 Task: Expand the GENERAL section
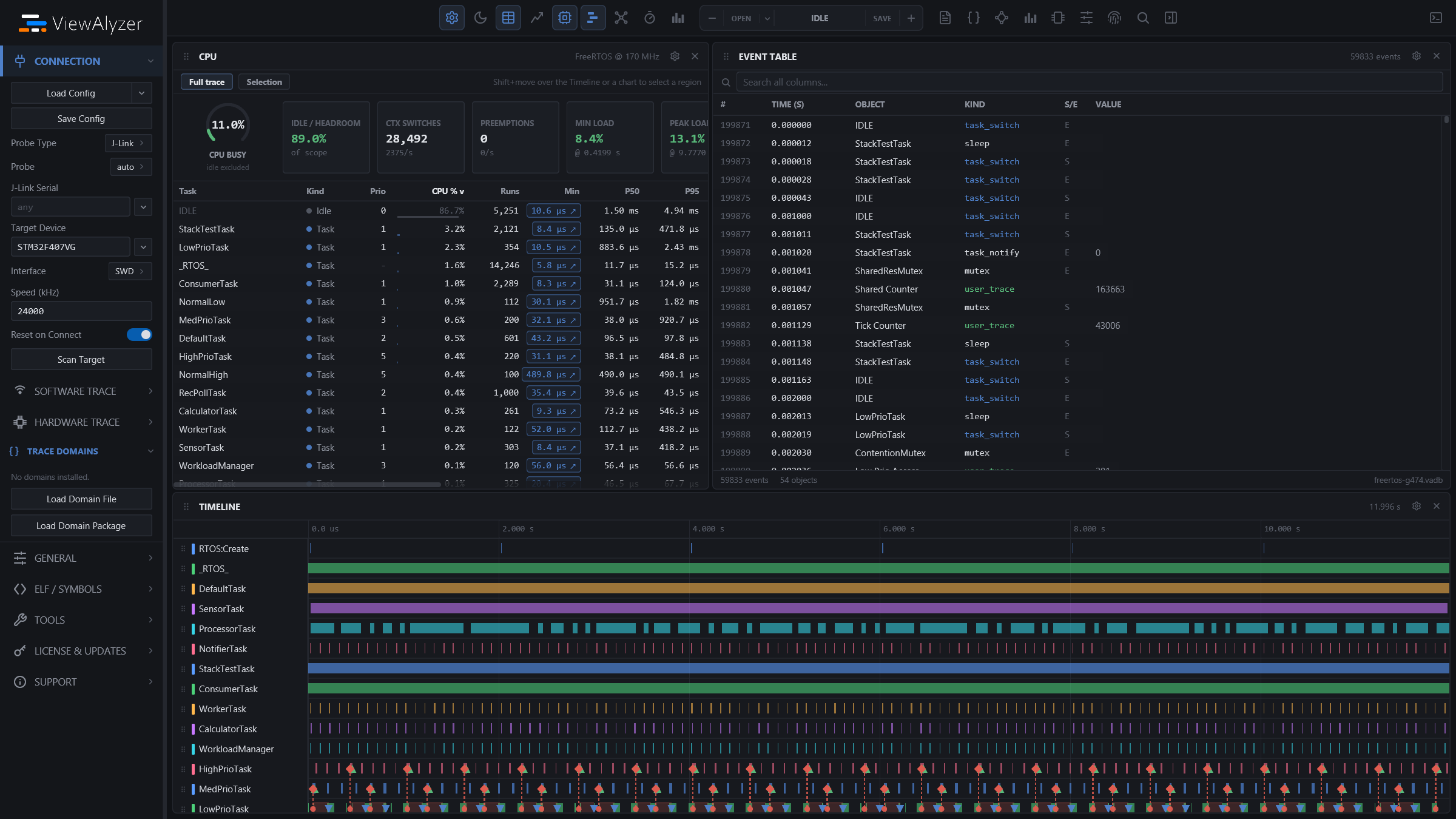[83, 558]
